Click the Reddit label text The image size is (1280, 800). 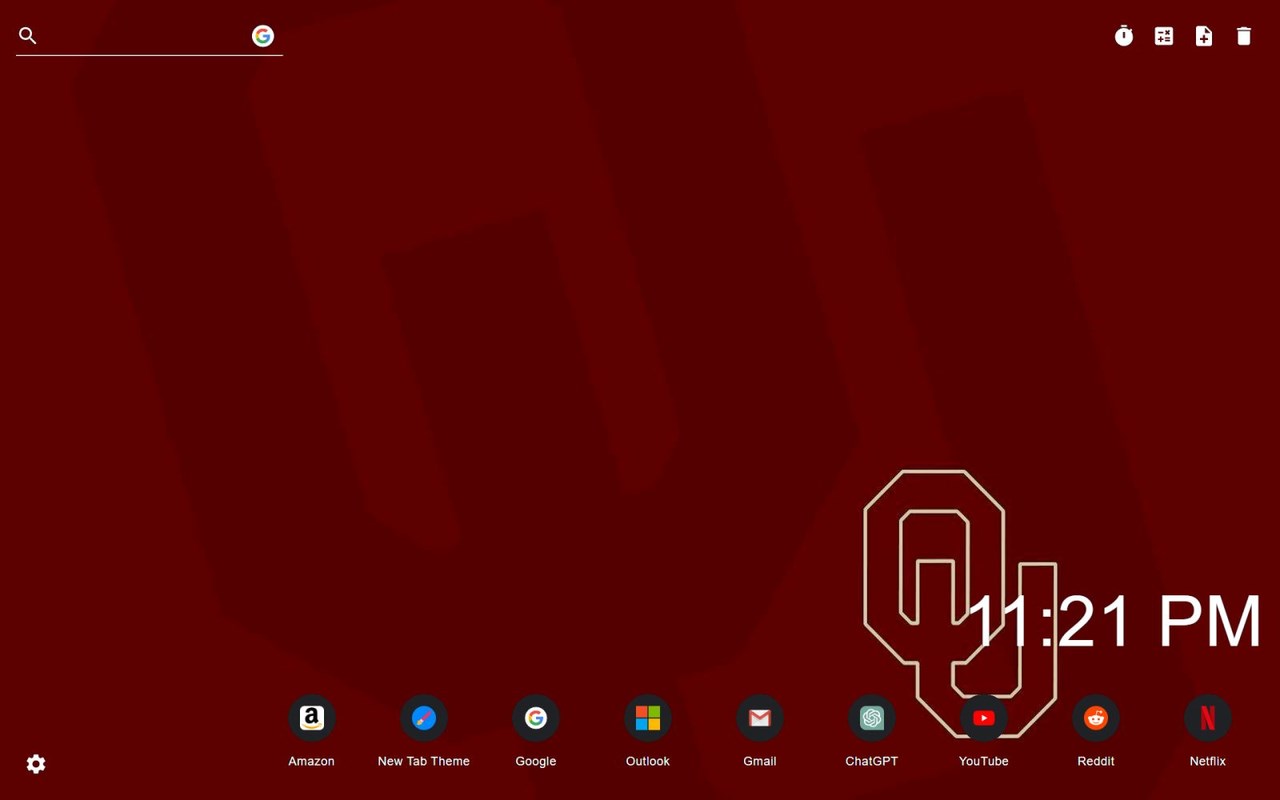pyautogui.click(x=1096, y=761)
